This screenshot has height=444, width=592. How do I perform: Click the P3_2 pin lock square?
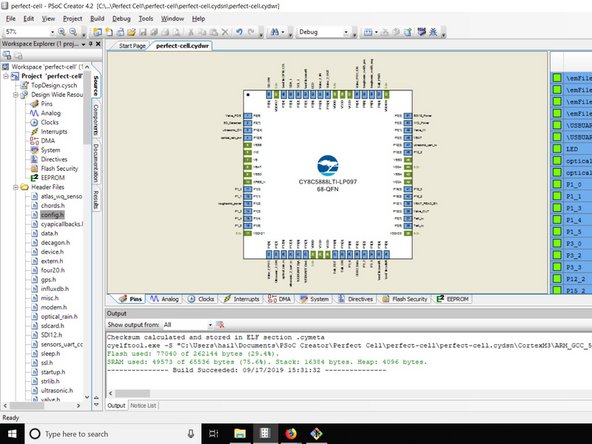point(557,255)
